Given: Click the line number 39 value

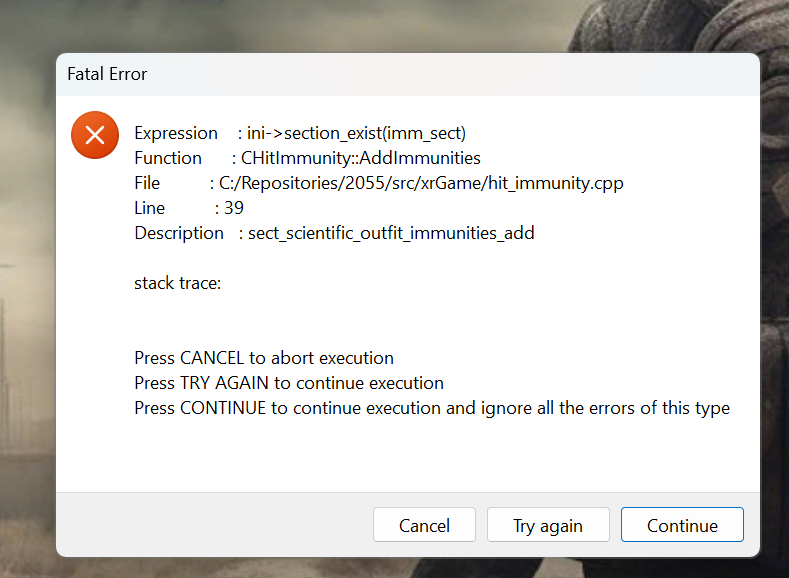Looking at the screenshot, I should point(234,208).
